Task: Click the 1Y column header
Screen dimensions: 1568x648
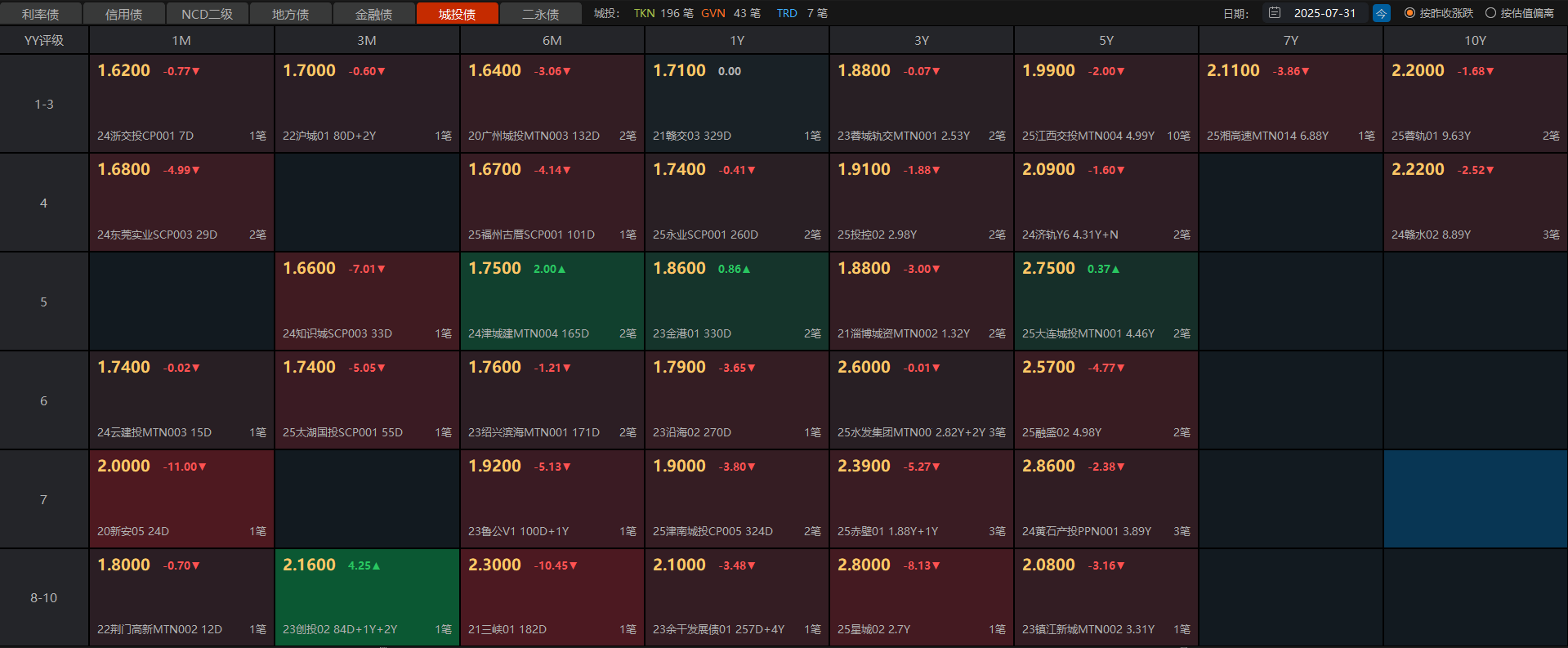Action: pos(737,40)
